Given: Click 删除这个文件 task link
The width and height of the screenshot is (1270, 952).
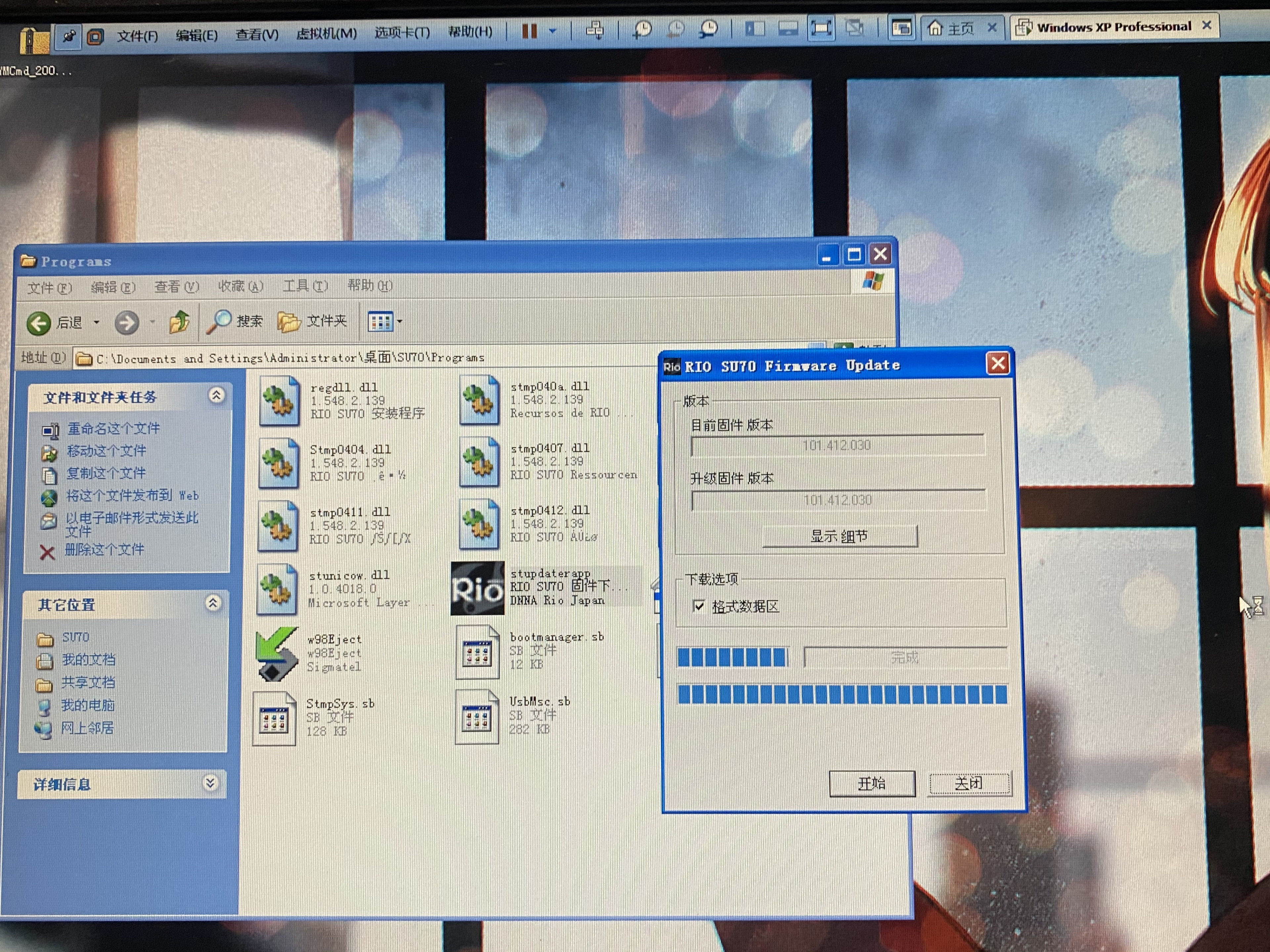Looking at the screenshot, I should [105, 550].
